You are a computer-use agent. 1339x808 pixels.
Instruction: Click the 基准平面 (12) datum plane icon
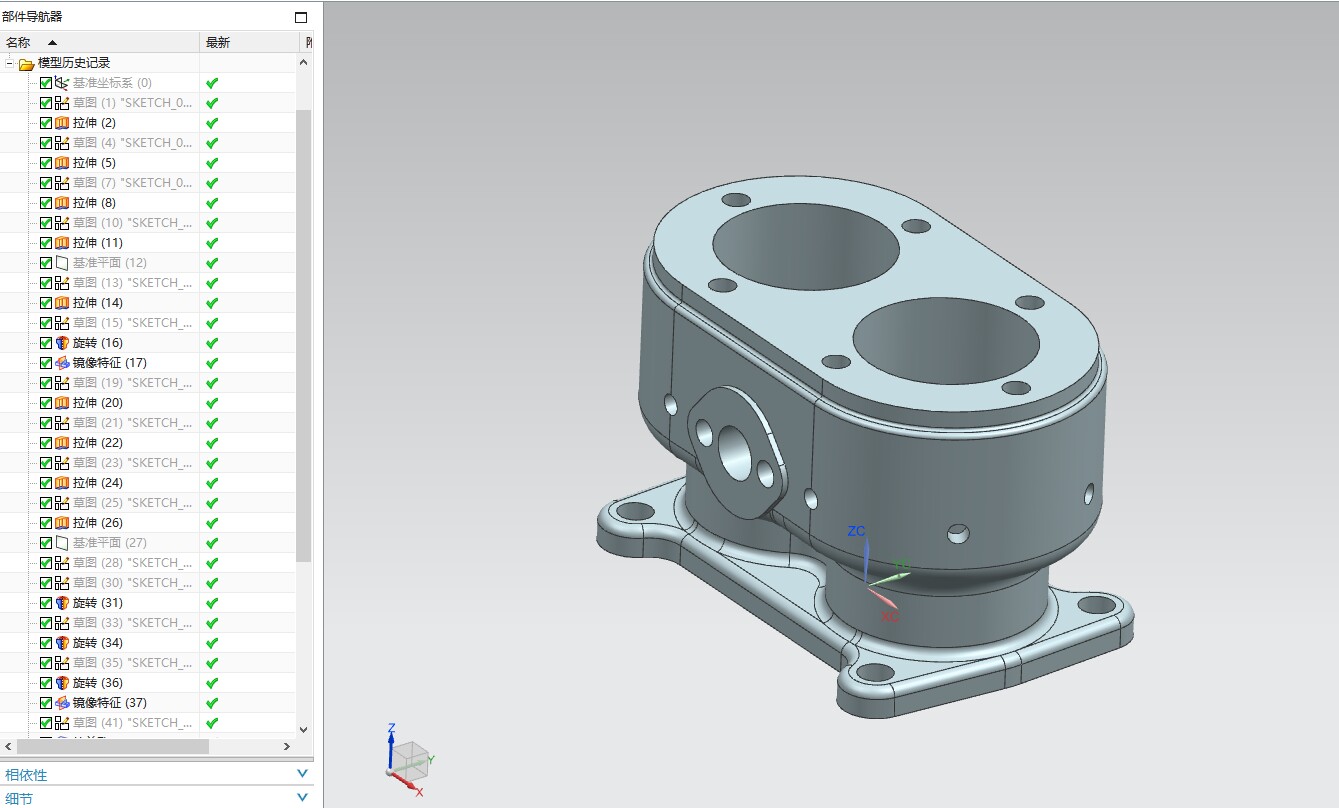pyautogui.click(x=62, y=263)
